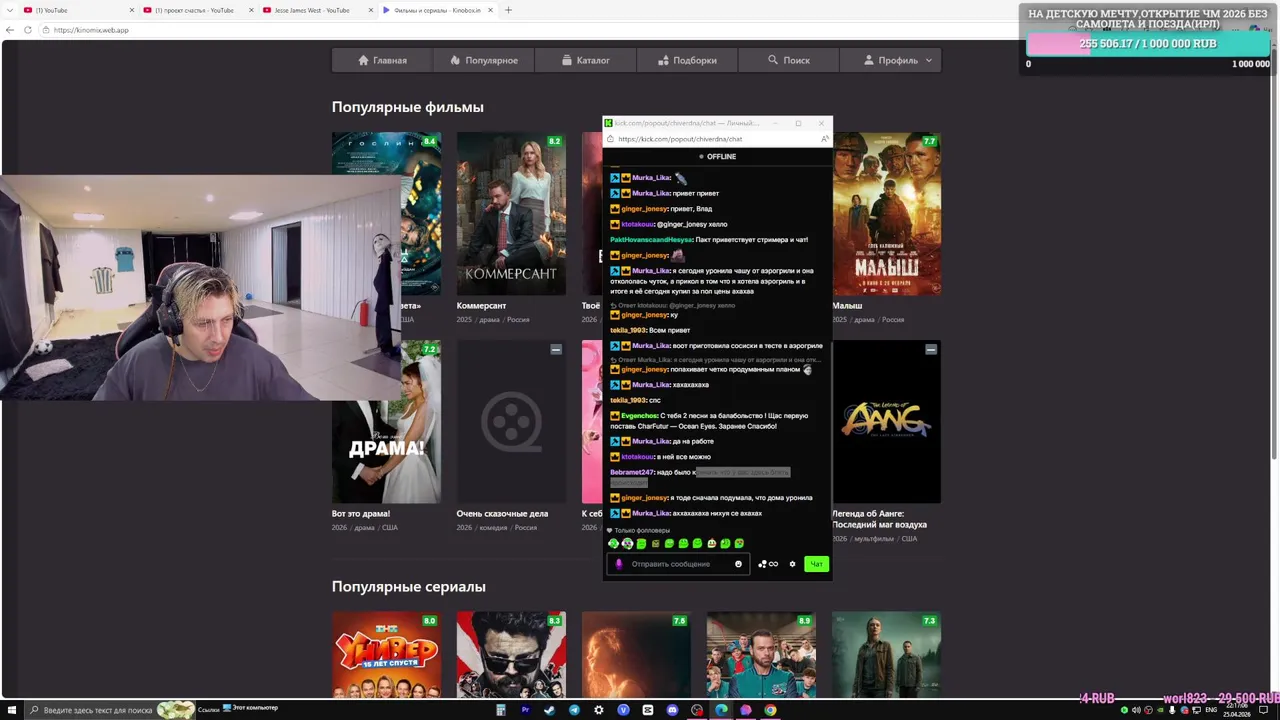The height and width of the screenshot is (720, 1280).
Task: Select the first quick emote in Kick chat
Action: (613, 544)
